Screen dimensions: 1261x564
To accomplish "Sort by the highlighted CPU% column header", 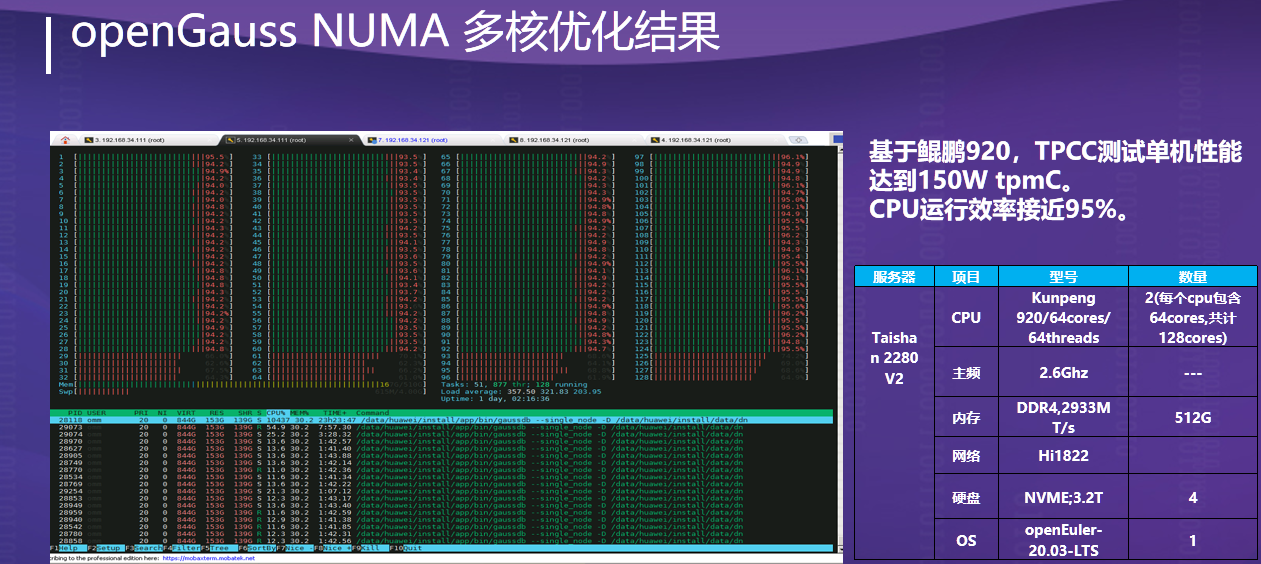I will [x=278, y=412].
